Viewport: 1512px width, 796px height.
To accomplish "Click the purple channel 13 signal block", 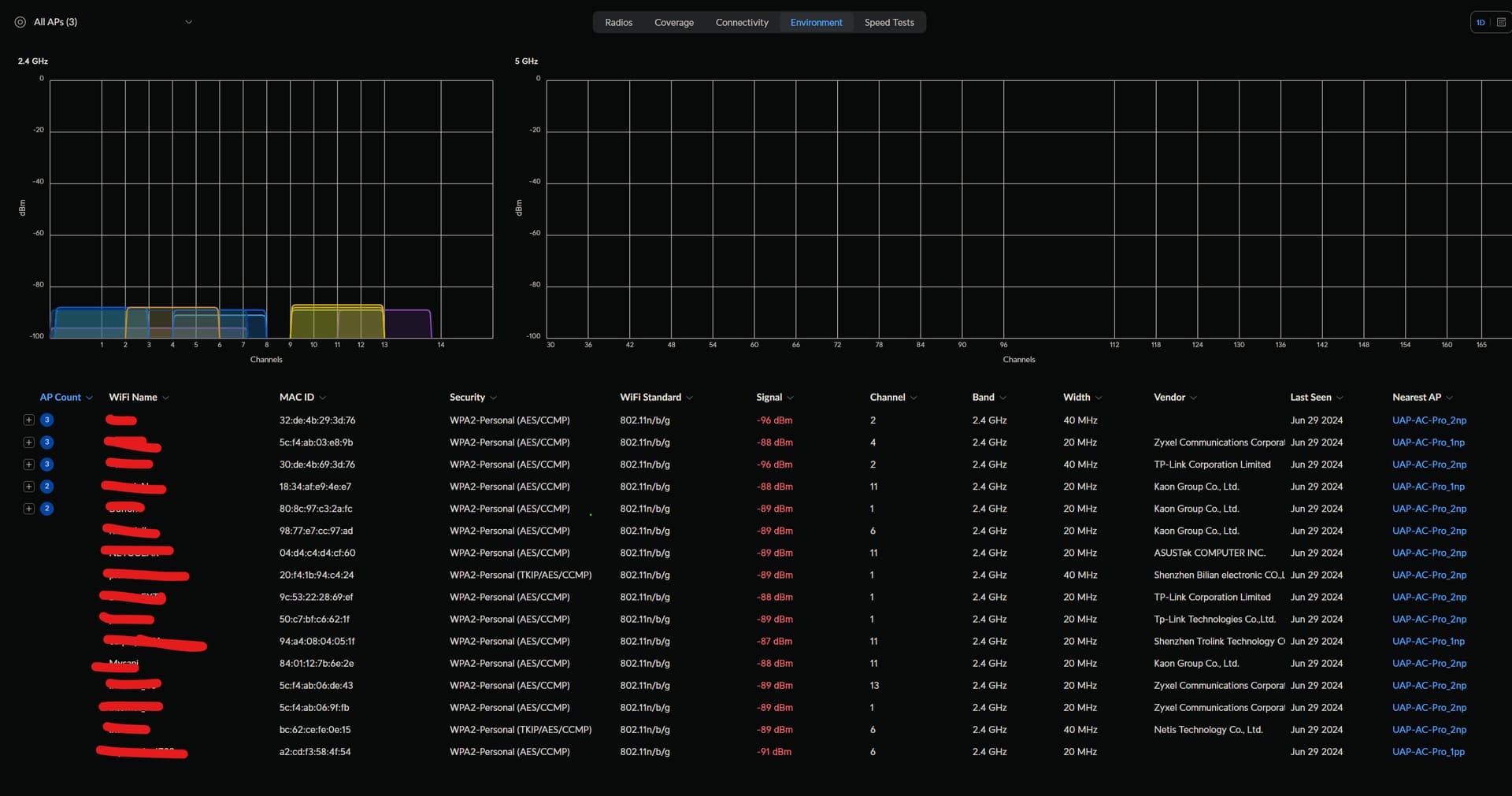I will [408, 324].
